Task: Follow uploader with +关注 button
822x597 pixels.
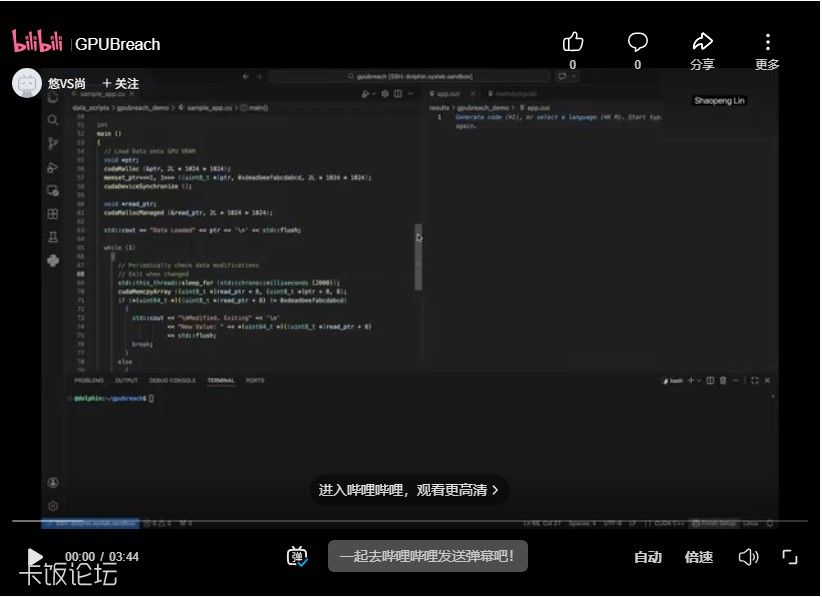Action: tap(120, 84)
